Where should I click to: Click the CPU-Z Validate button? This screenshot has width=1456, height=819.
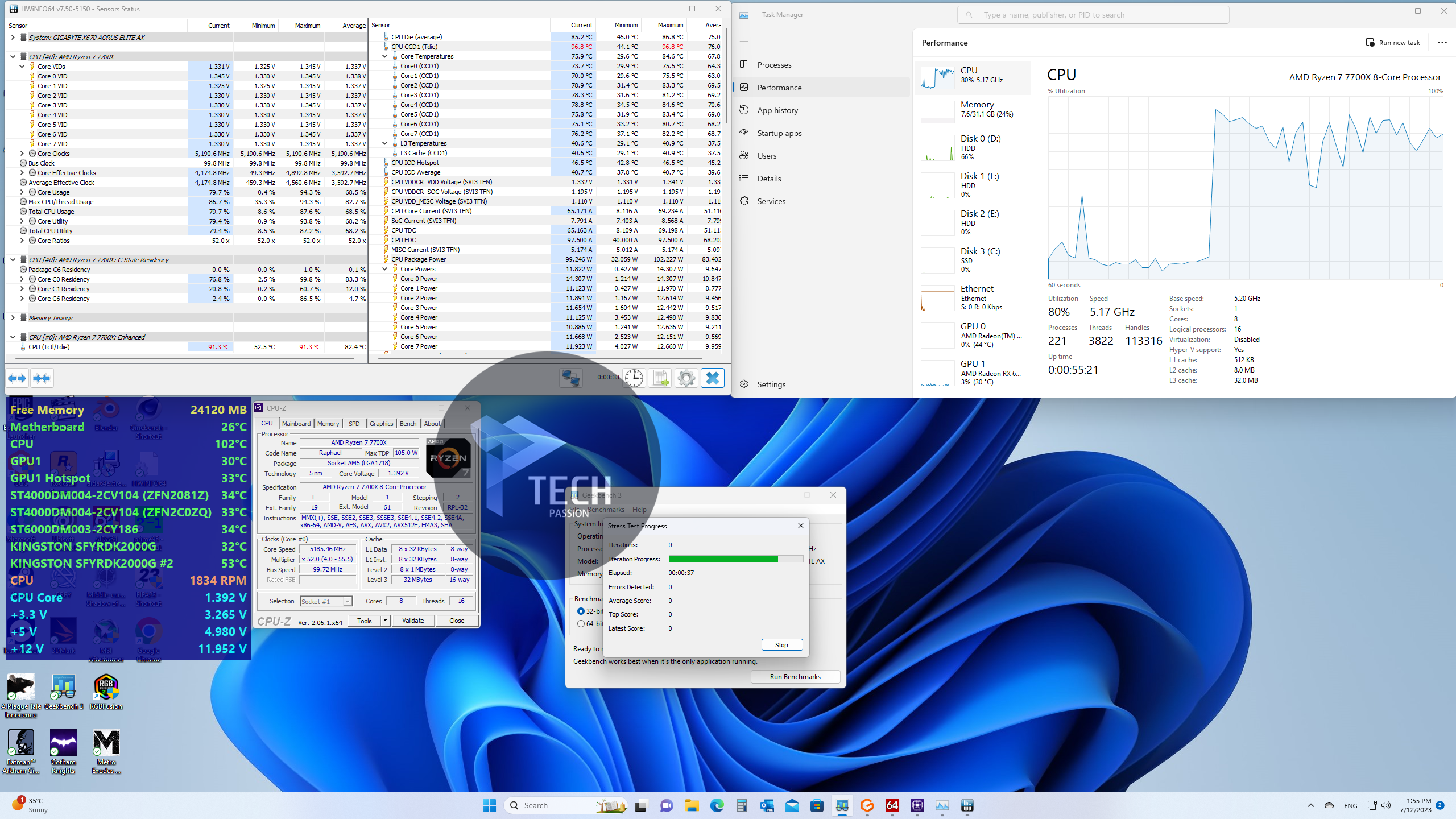click(x=412, y=621)
